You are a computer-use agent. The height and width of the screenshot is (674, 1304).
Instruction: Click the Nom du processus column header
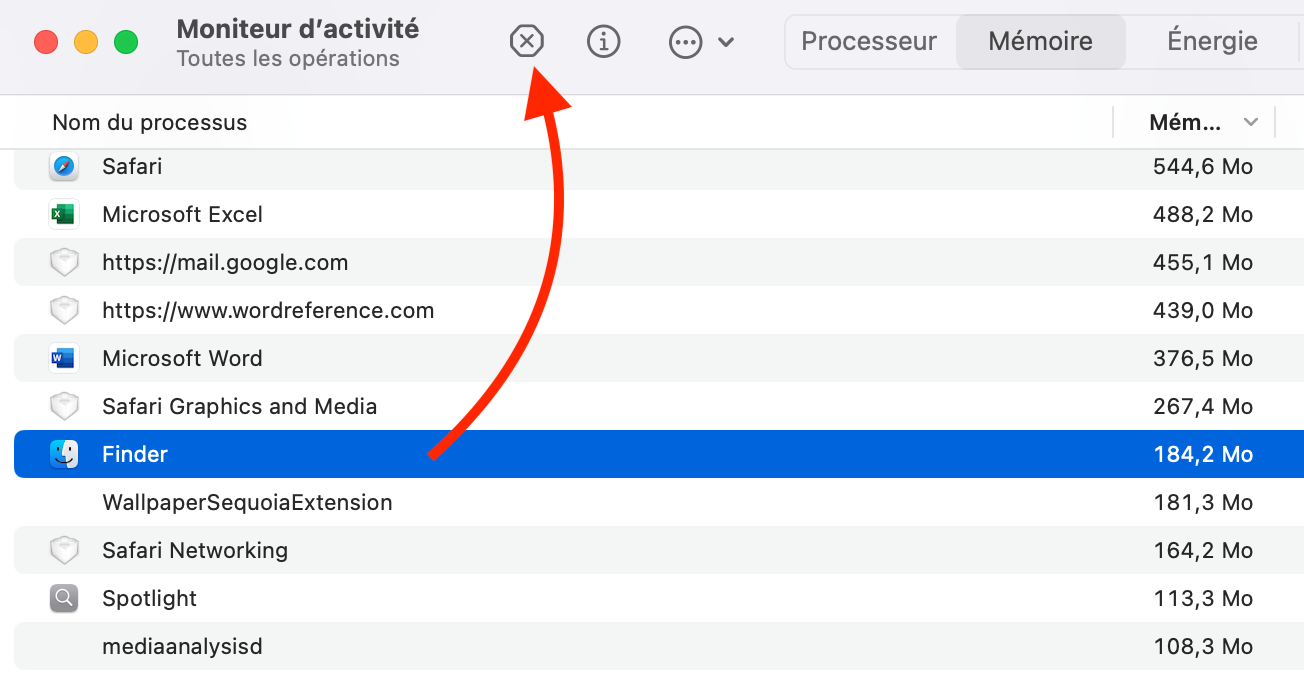pos(148,121)
